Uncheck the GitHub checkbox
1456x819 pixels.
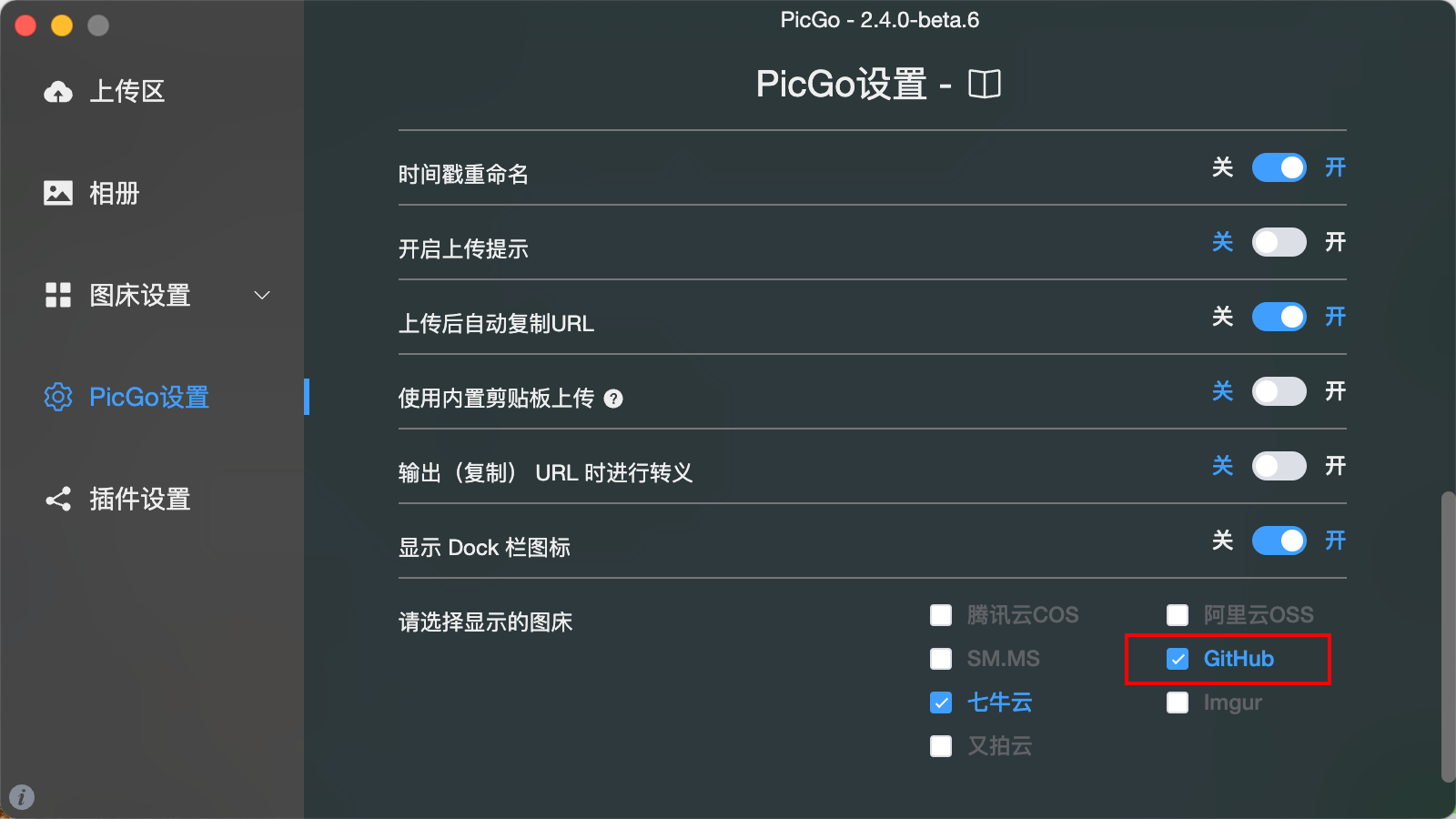pos(1178,659)
